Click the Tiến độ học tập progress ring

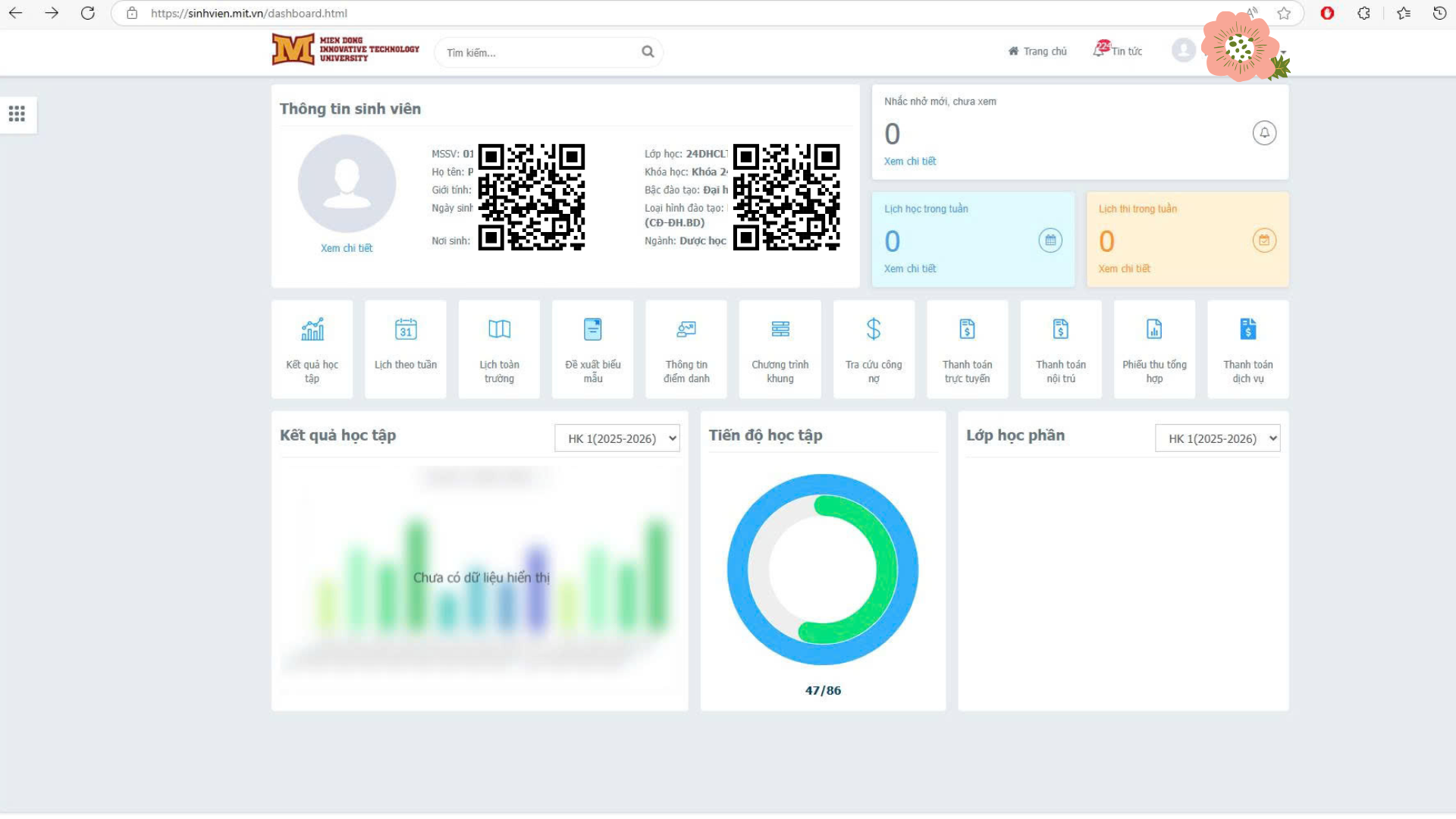(x=823, y=570)
